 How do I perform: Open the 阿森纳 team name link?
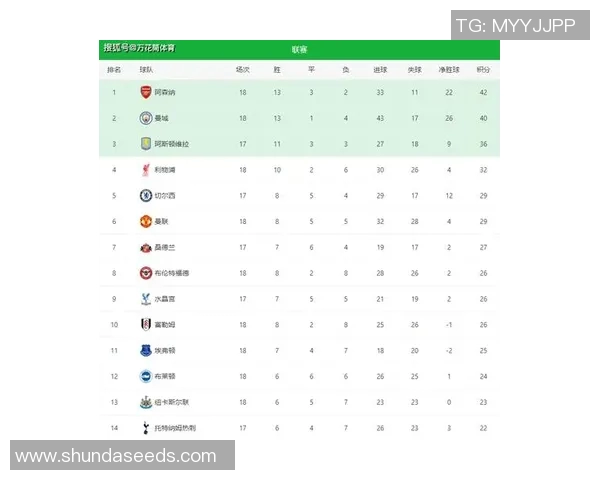coord(165,92)
